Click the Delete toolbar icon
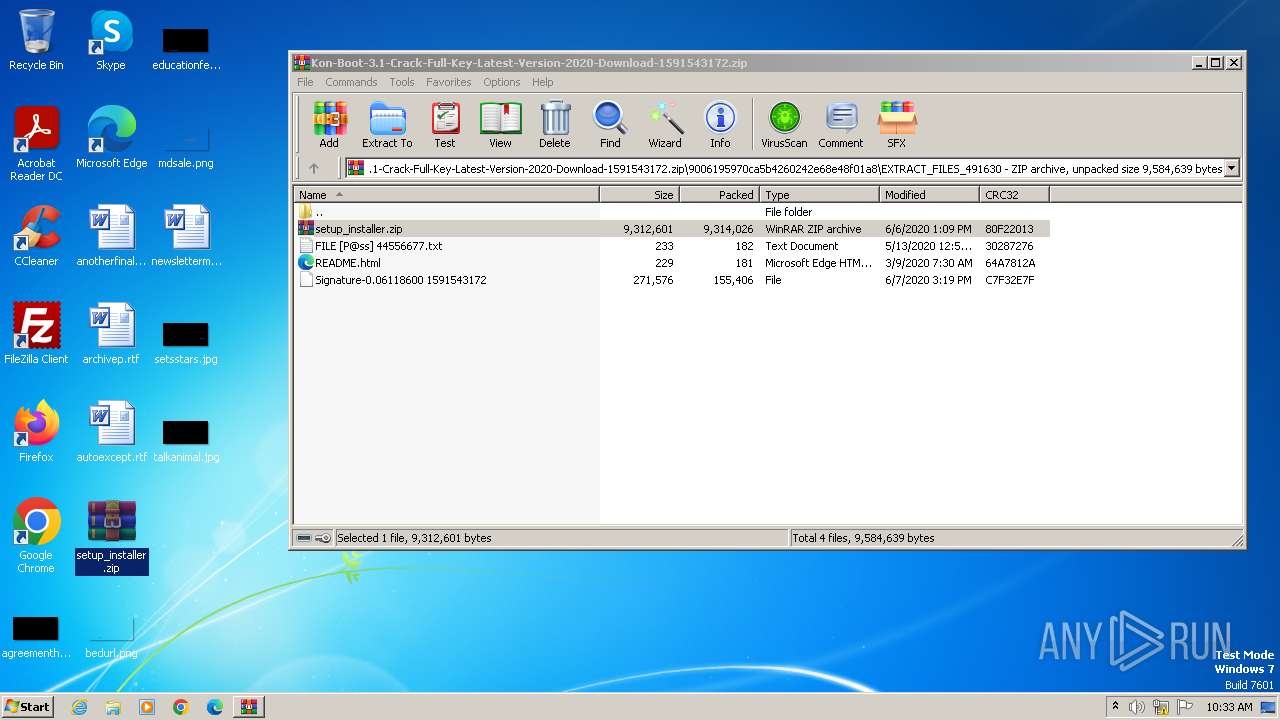Viewport: 1280px width, 720px height. pyautogui.click(x=555, y=125)
